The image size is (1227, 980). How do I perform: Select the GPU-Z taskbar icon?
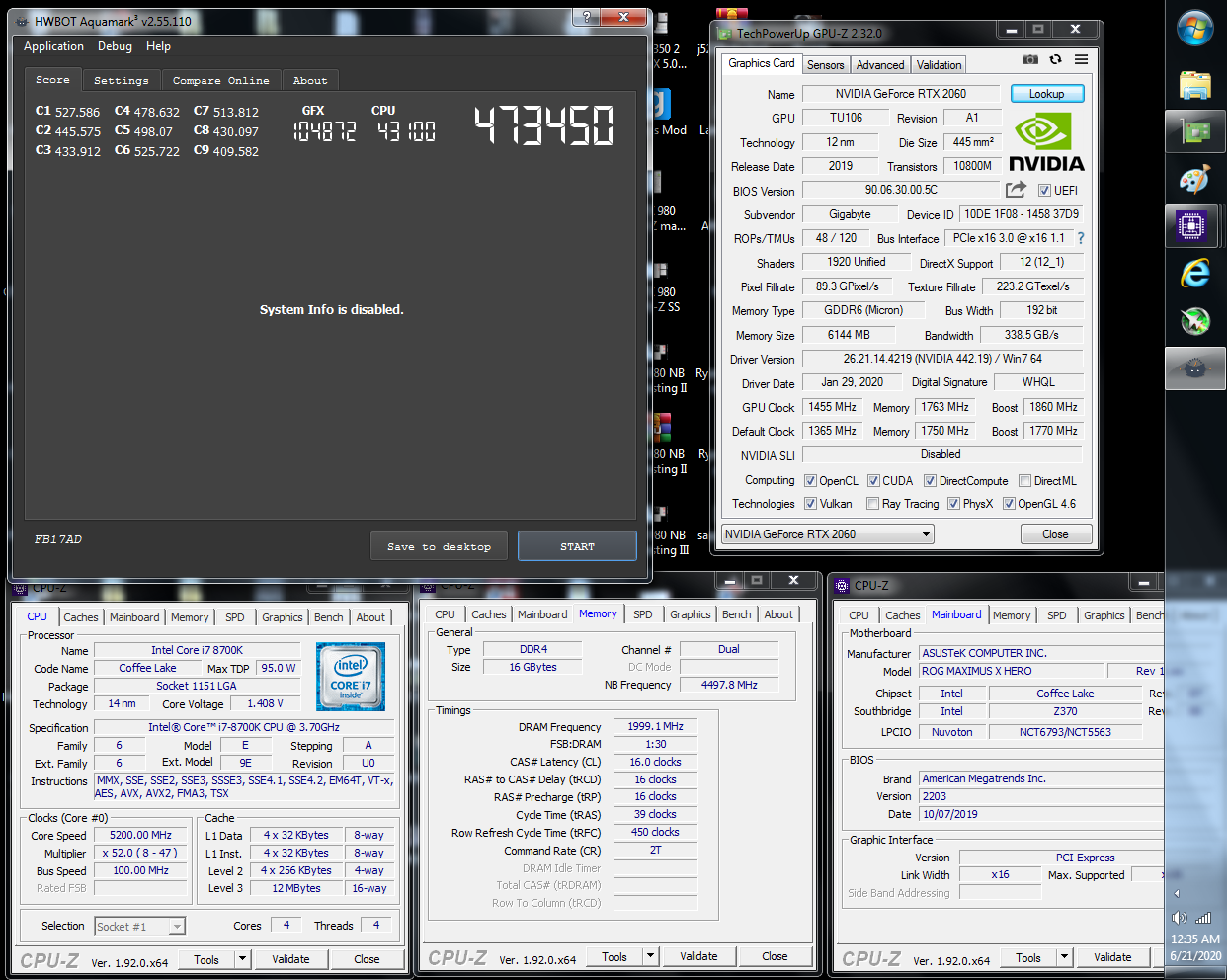coord(1195,131)
